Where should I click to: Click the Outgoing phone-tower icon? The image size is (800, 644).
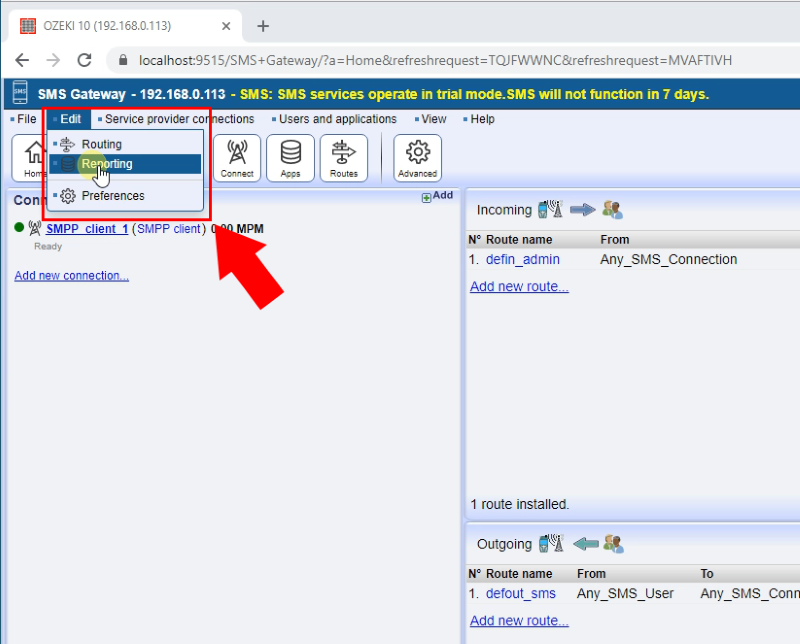(x=552, y=543)
